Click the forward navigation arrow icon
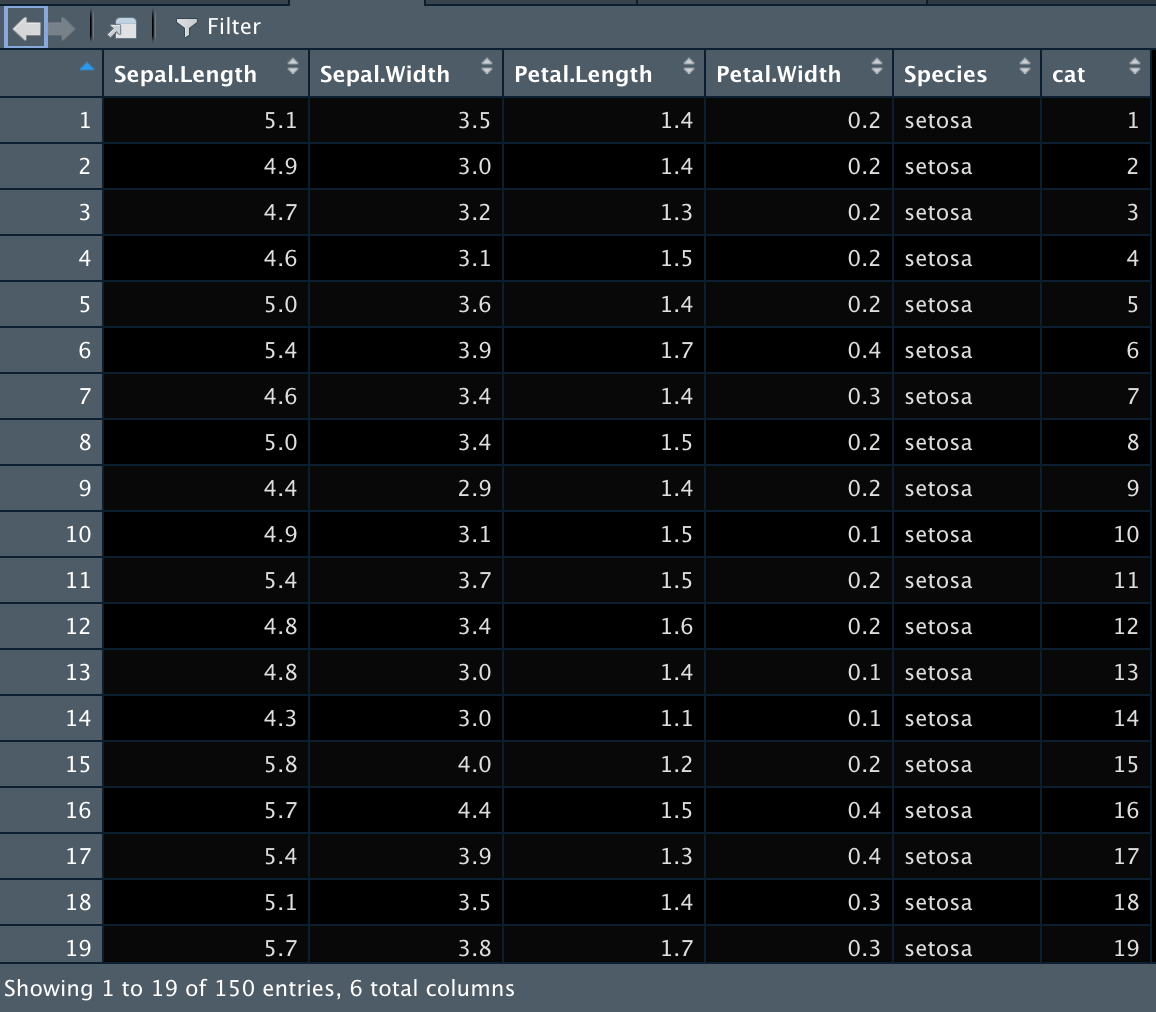Image resolution: width=1156 pixels, height=1012 pixels. tap(63, 28)
